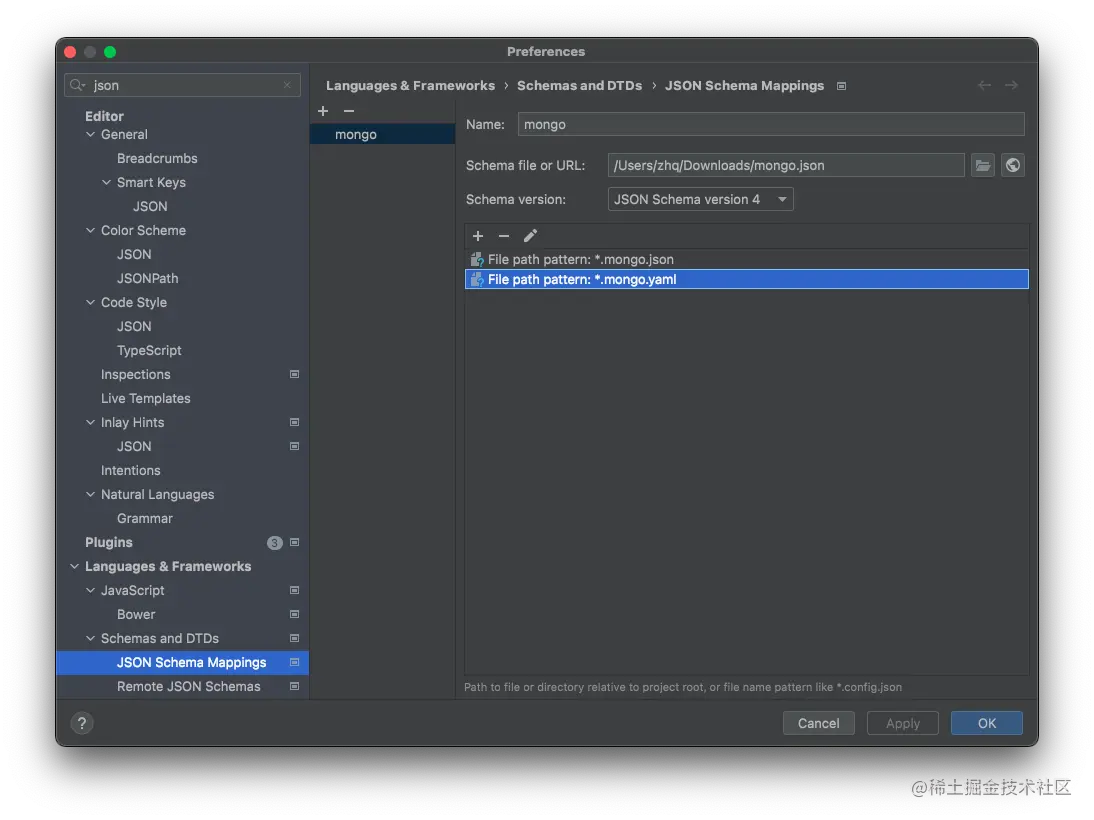Image resolution: width=1094 pixels, height=820 pixels.
Task: Remove the selected file path pattern
Action: point(504,236)
